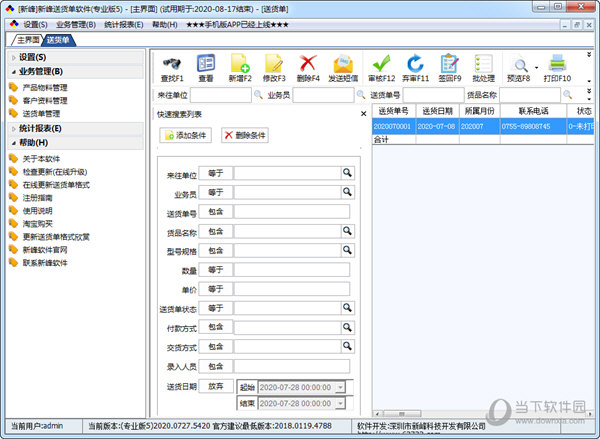This screenshot has width=600, height=439.
Task: Open the 预览F8 preview dropdown
Action: pyautogui.click(x=536, y=66)
